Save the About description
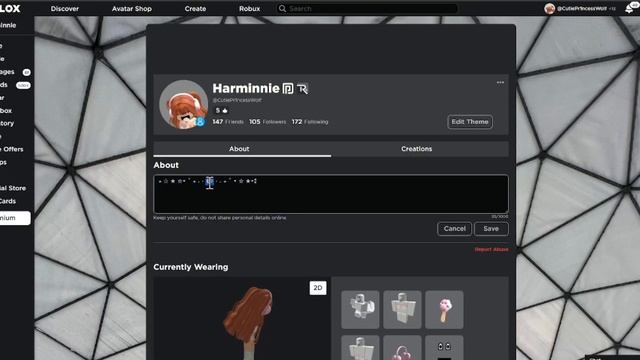The width and height of the screenshot is (640, 360). point(491,229)
